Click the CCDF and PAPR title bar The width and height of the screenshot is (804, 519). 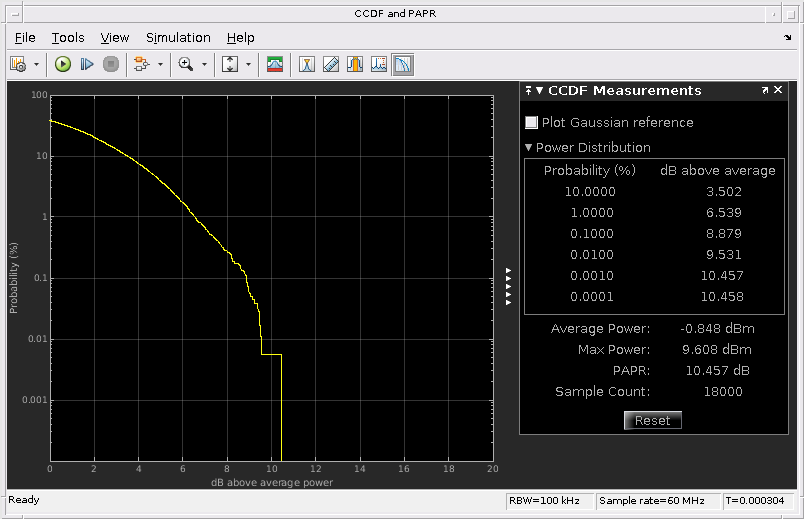395,13
